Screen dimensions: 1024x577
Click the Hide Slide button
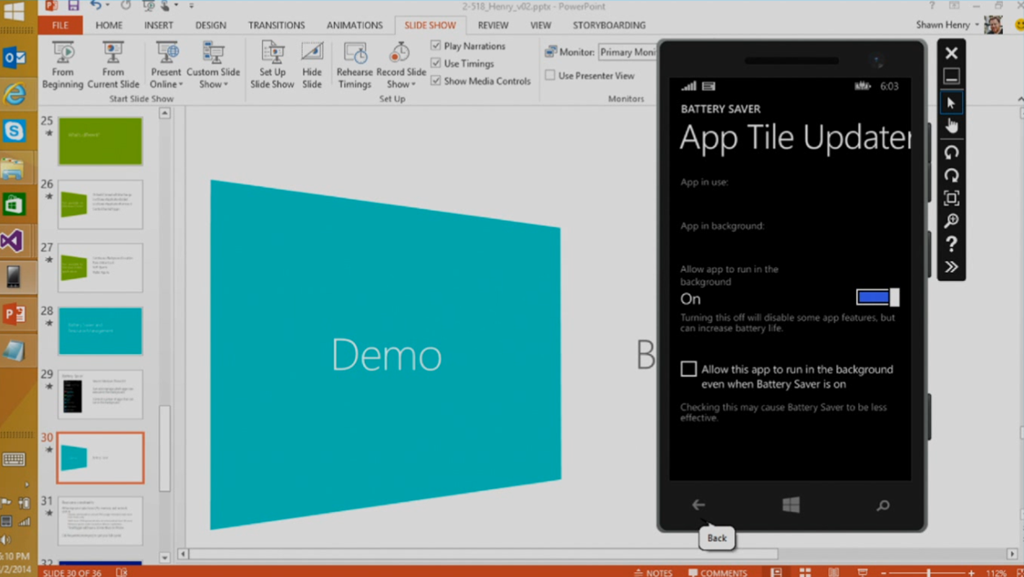(x=312, y=65)
